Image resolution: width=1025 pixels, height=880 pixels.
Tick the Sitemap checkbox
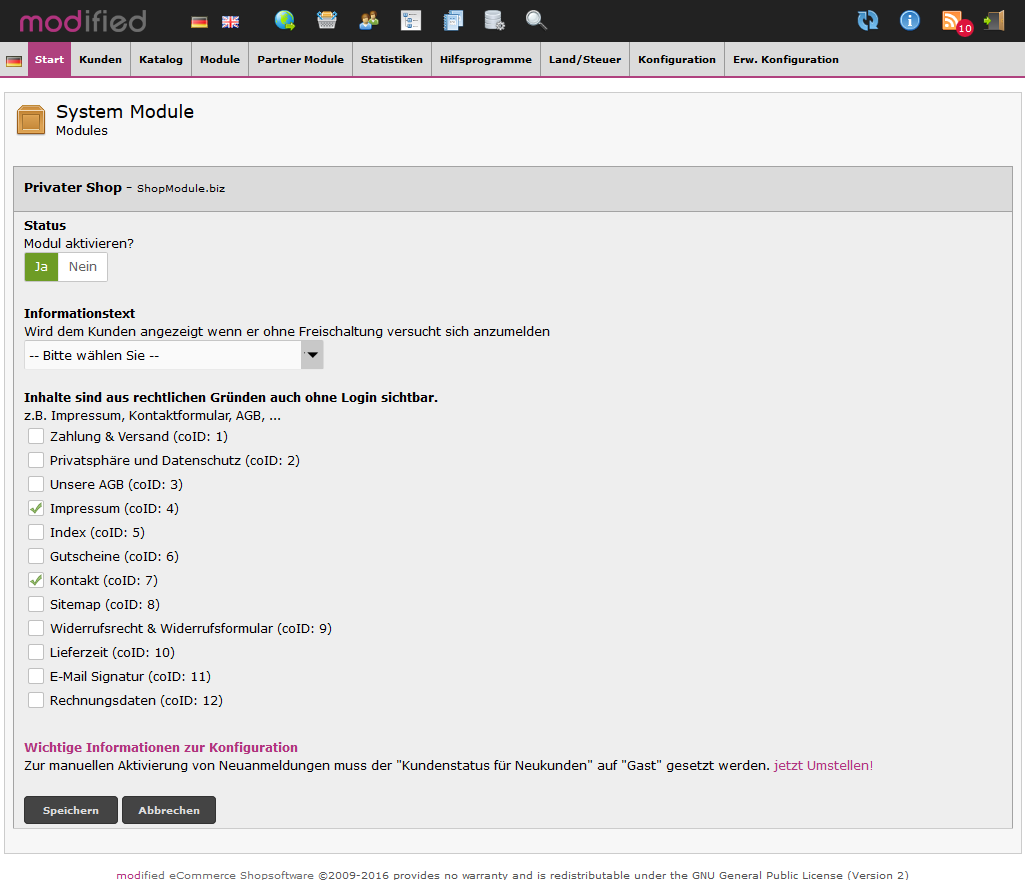click(36, 604)
